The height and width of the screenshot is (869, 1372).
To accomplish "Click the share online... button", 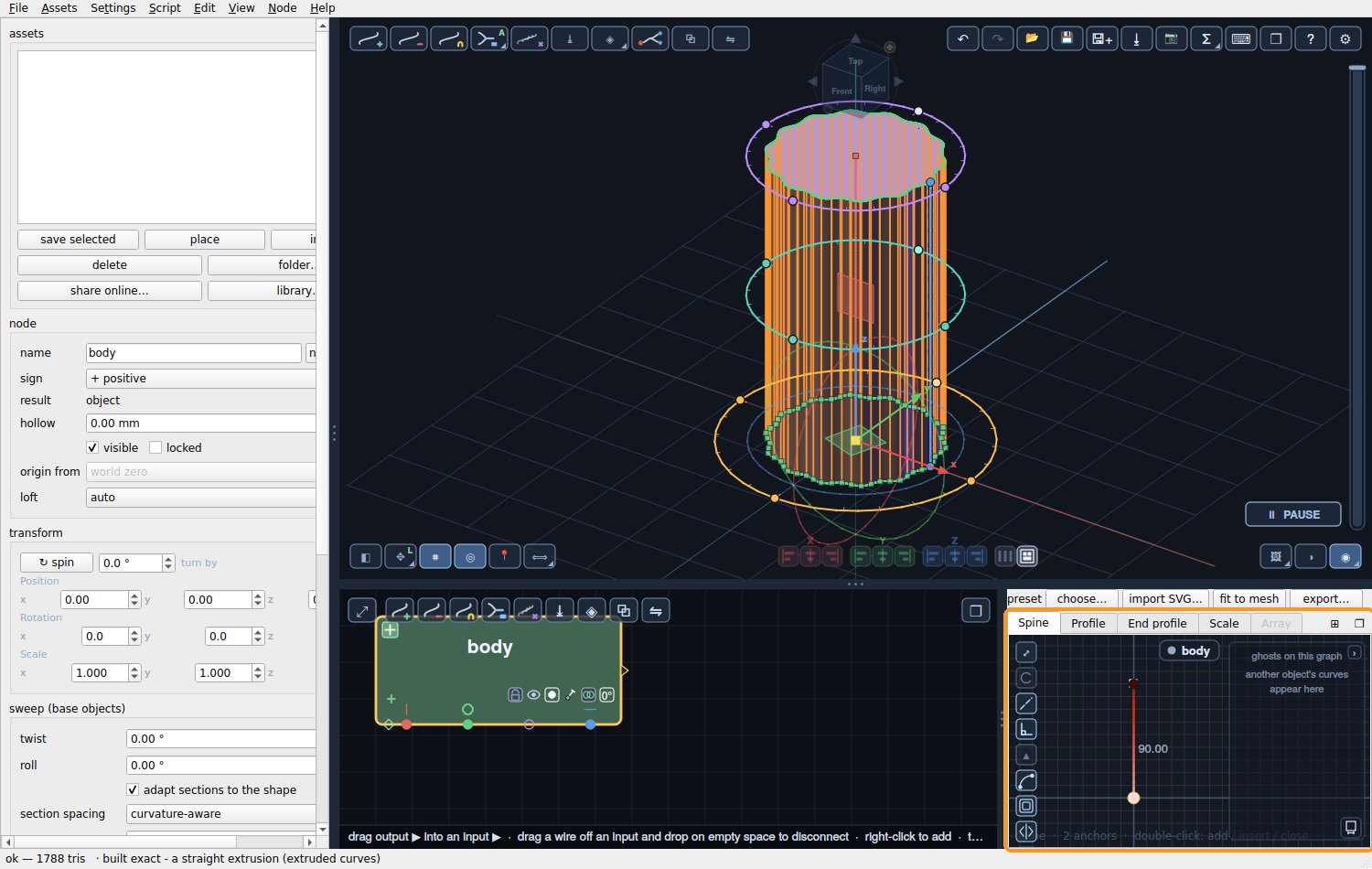I will pyautogui.click(x=109, y=291).
